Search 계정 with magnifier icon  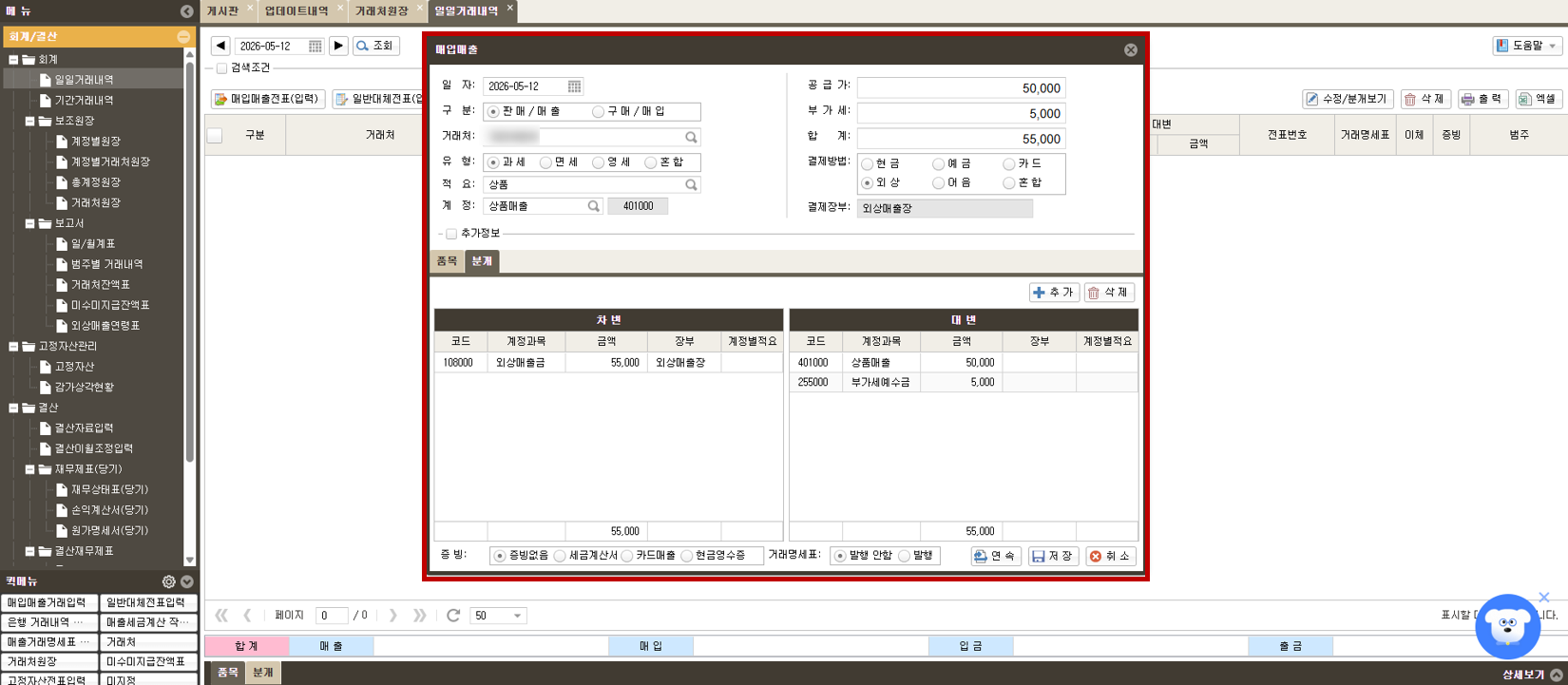tap(594, 206)
